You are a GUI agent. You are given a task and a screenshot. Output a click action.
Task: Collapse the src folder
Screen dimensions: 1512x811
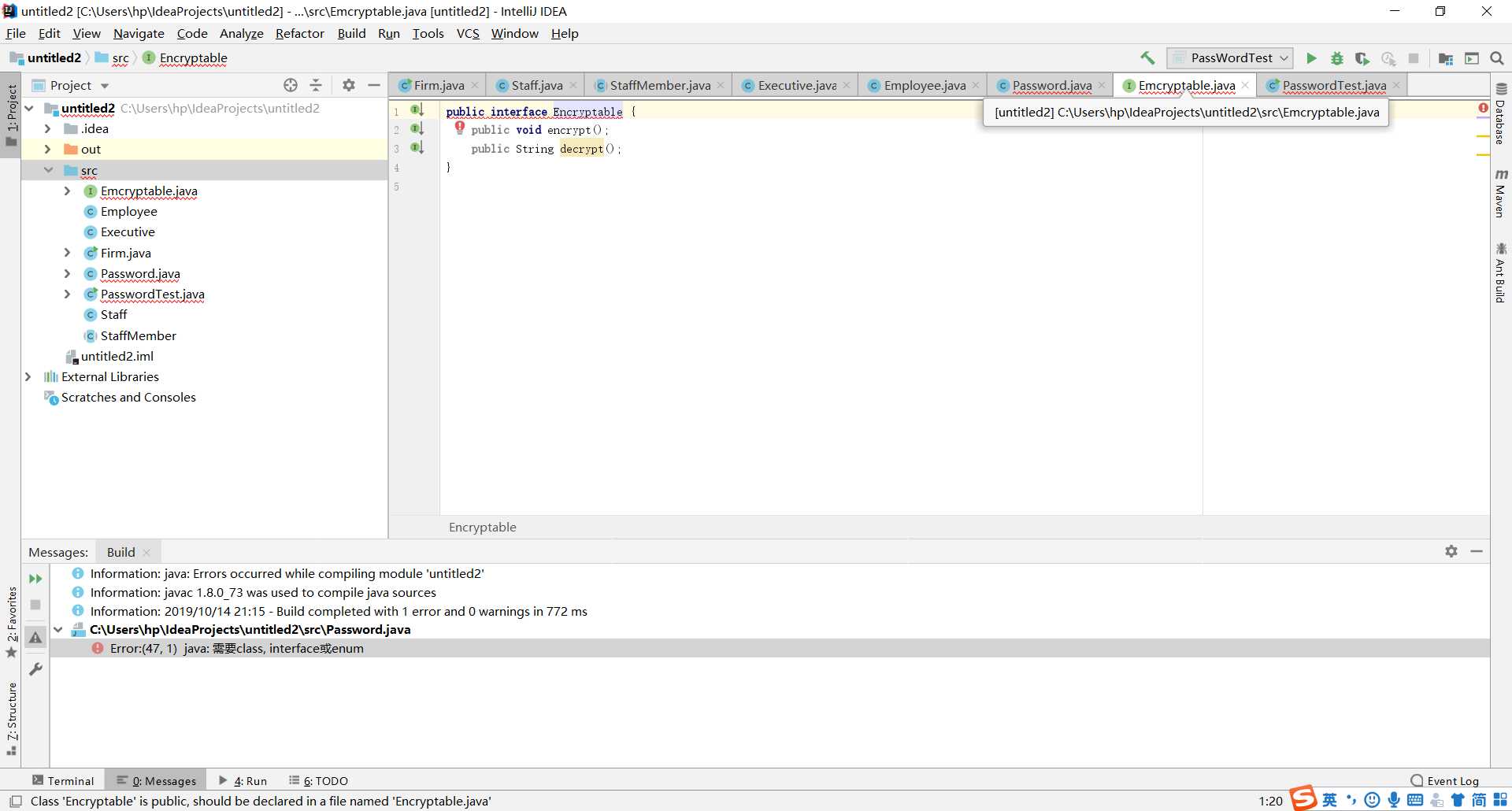coord(48,170)
